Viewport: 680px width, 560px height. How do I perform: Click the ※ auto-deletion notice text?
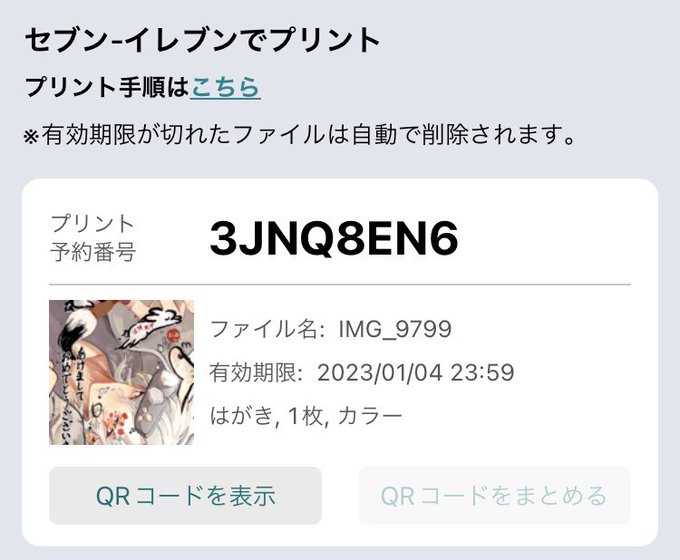point(300,135)
